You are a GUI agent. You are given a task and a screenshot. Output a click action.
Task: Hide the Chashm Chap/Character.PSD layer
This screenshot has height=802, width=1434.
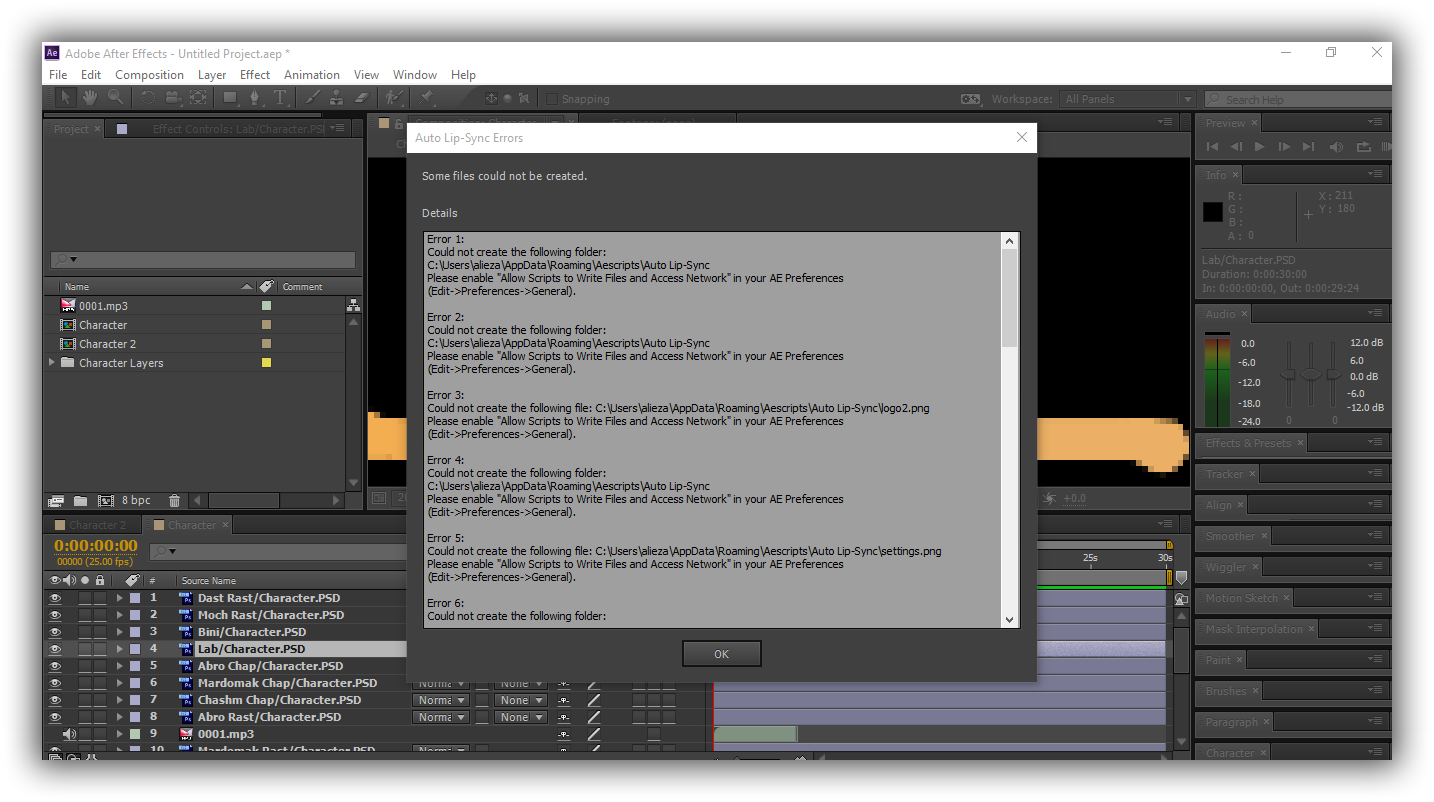[x=55, y=700]
